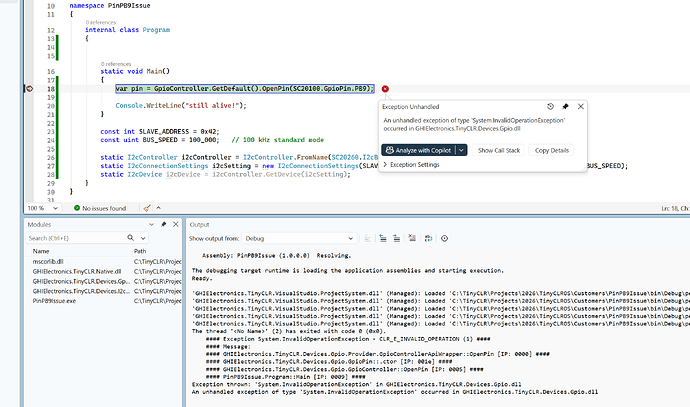Click the Modules panel title
The image size is (690, 407).
[39, 224]
